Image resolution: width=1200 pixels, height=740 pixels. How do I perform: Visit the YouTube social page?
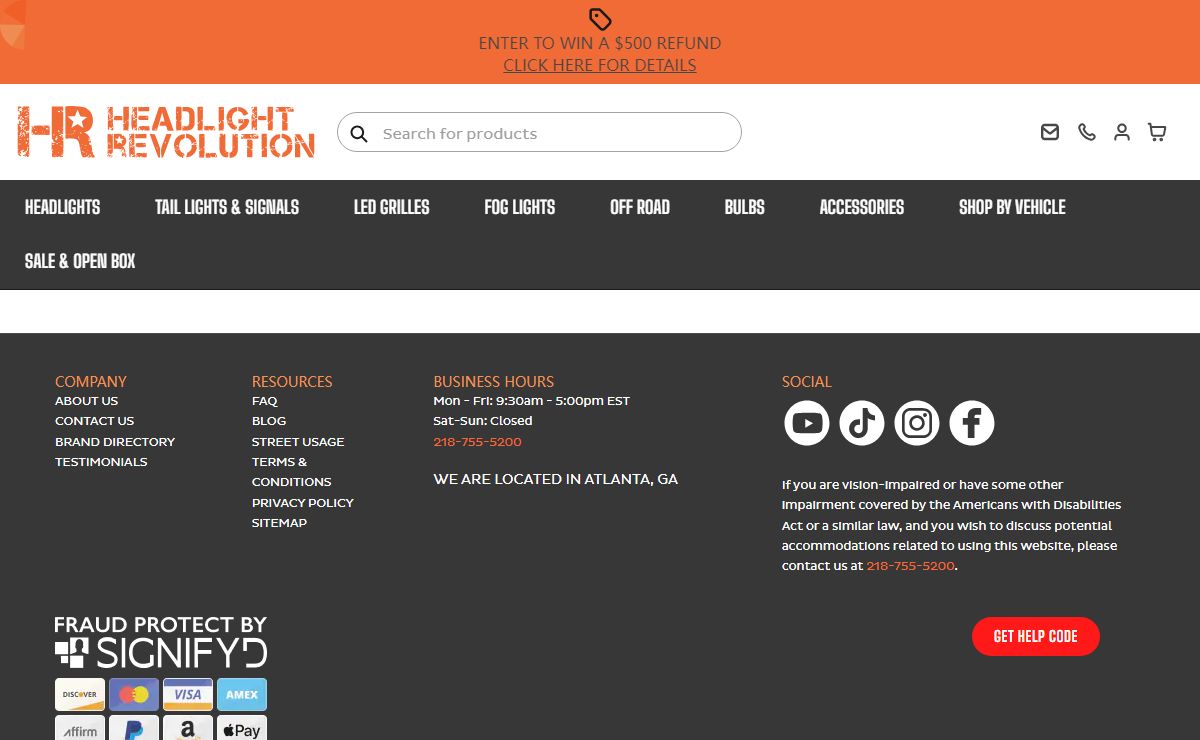pos(807,423)
